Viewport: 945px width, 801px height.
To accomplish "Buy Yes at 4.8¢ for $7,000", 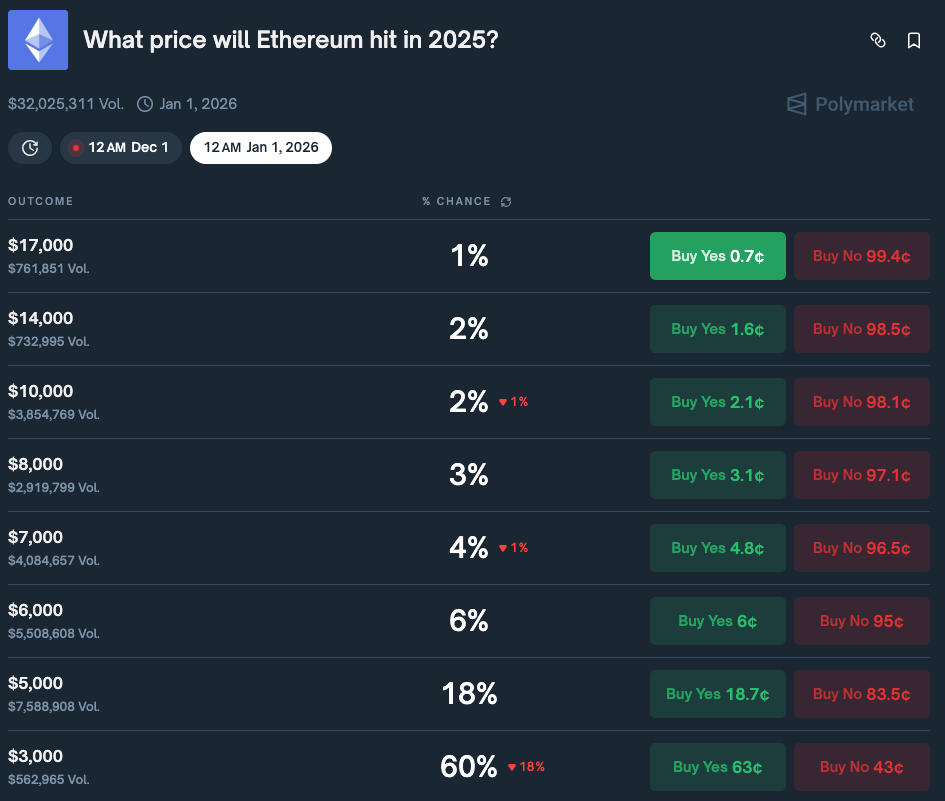I will 717,547.
